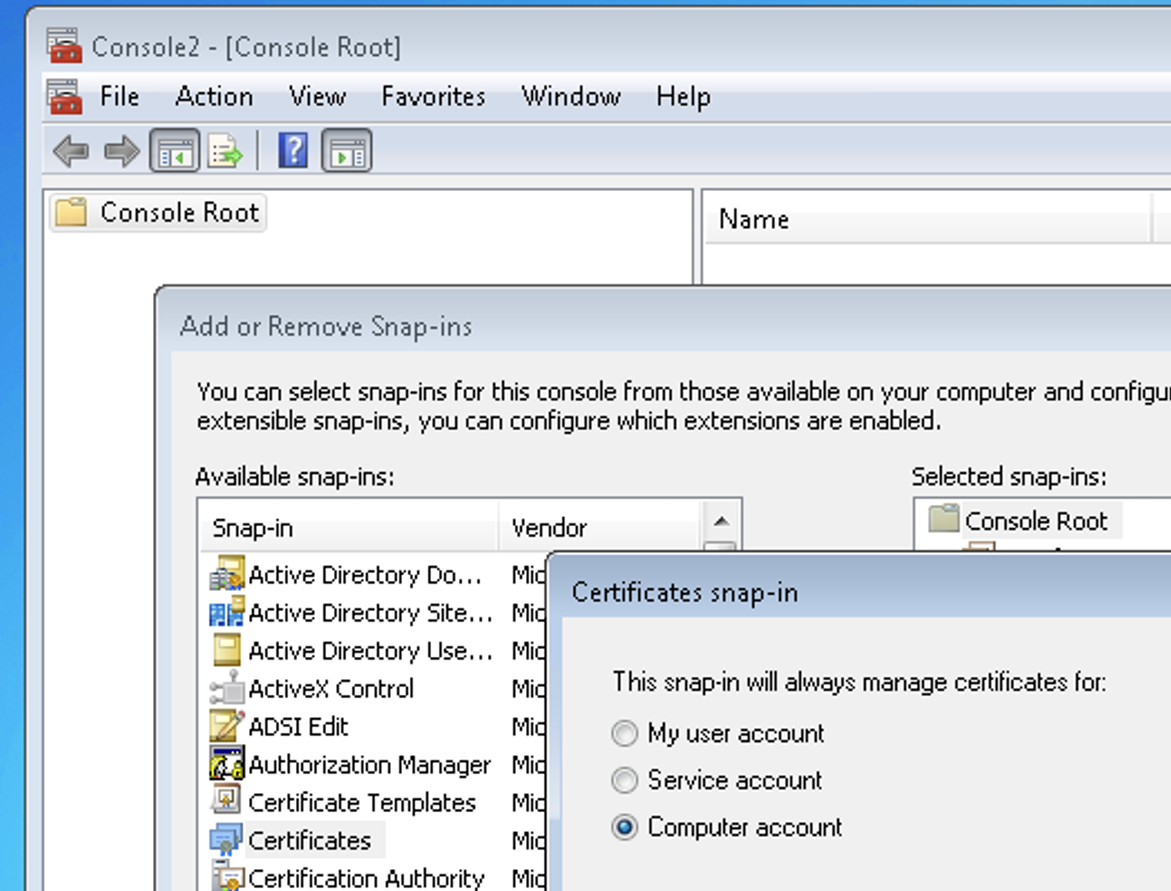Click the Forward arrow toolbar icon
1171x891 pixels.
(122, 152)
